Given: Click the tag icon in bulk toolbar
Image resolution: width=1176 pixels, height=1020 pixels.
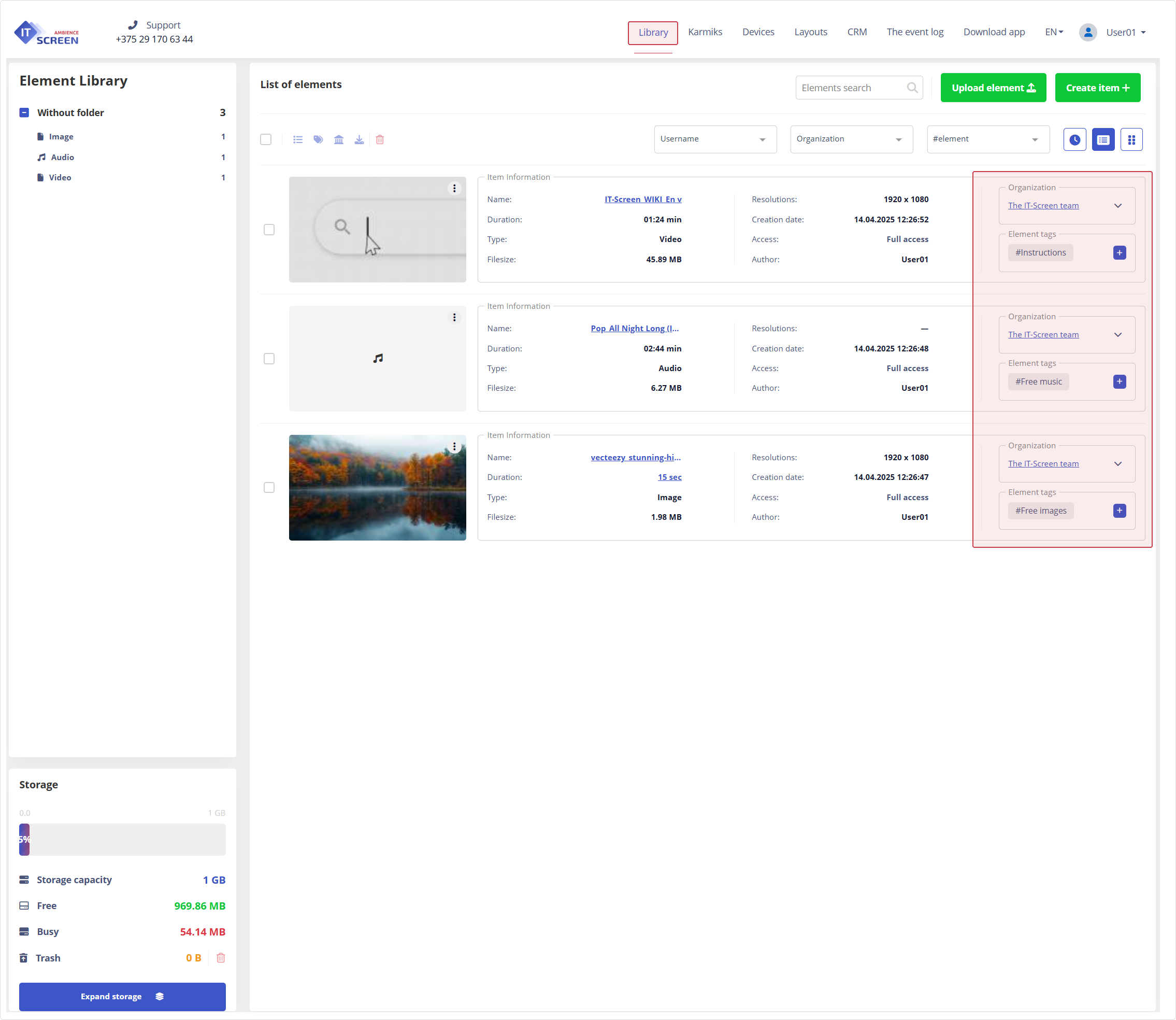Looking at the screenshot, I should tap(318, 139).
